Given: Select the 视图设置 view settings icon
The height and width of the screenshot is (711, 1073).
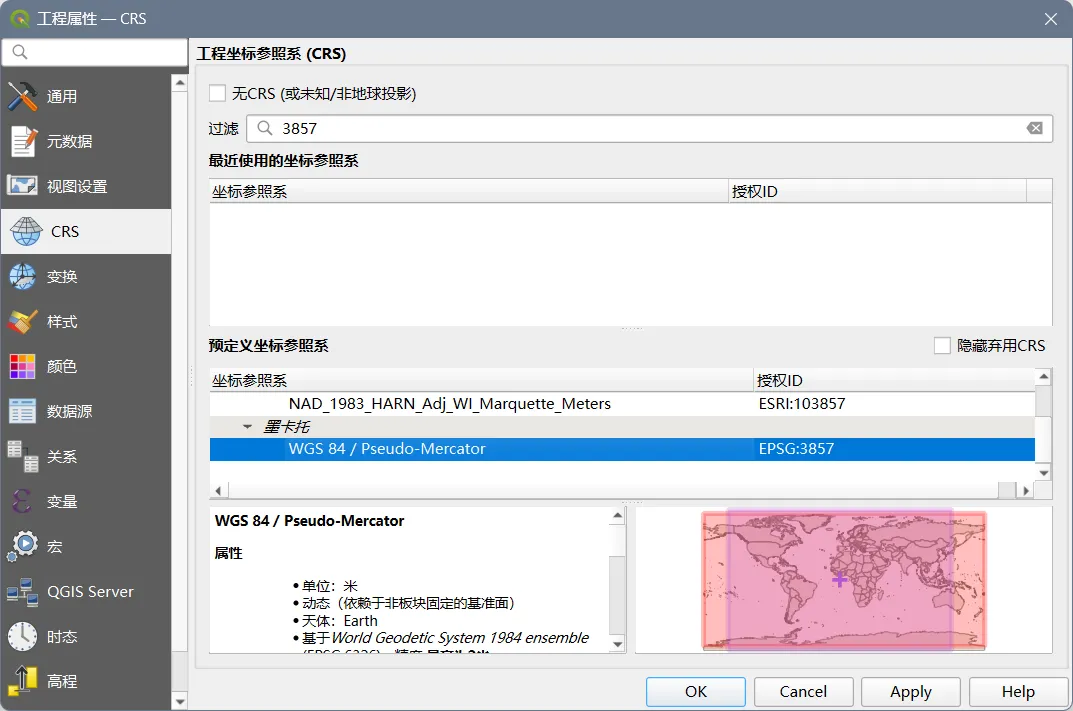Looking at the screenshot, I should pos(23,185).
